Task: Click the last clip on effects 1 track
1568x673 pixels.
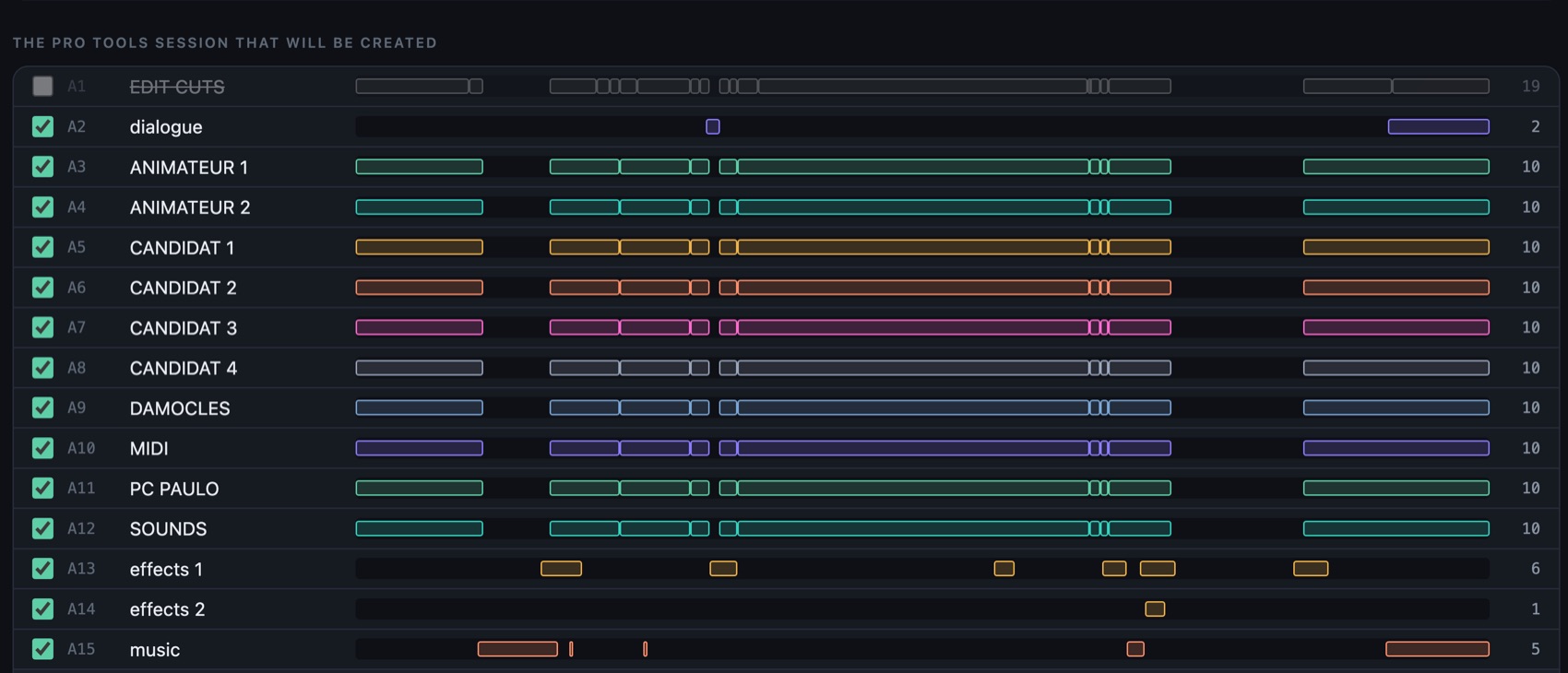Action: point(1311,569)
